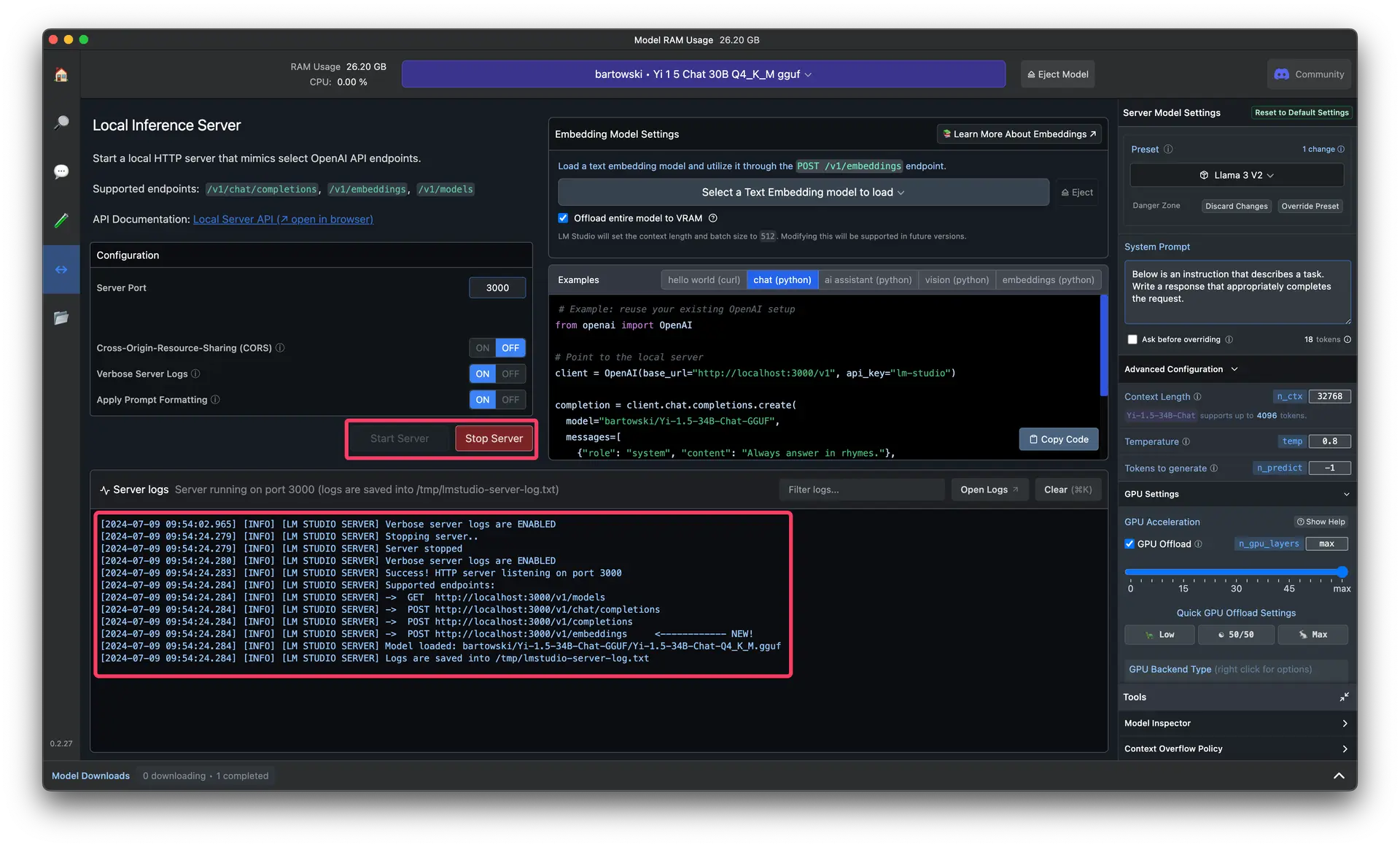
Task: Click Reset to Default Settings
Action: pos(1302,113)
